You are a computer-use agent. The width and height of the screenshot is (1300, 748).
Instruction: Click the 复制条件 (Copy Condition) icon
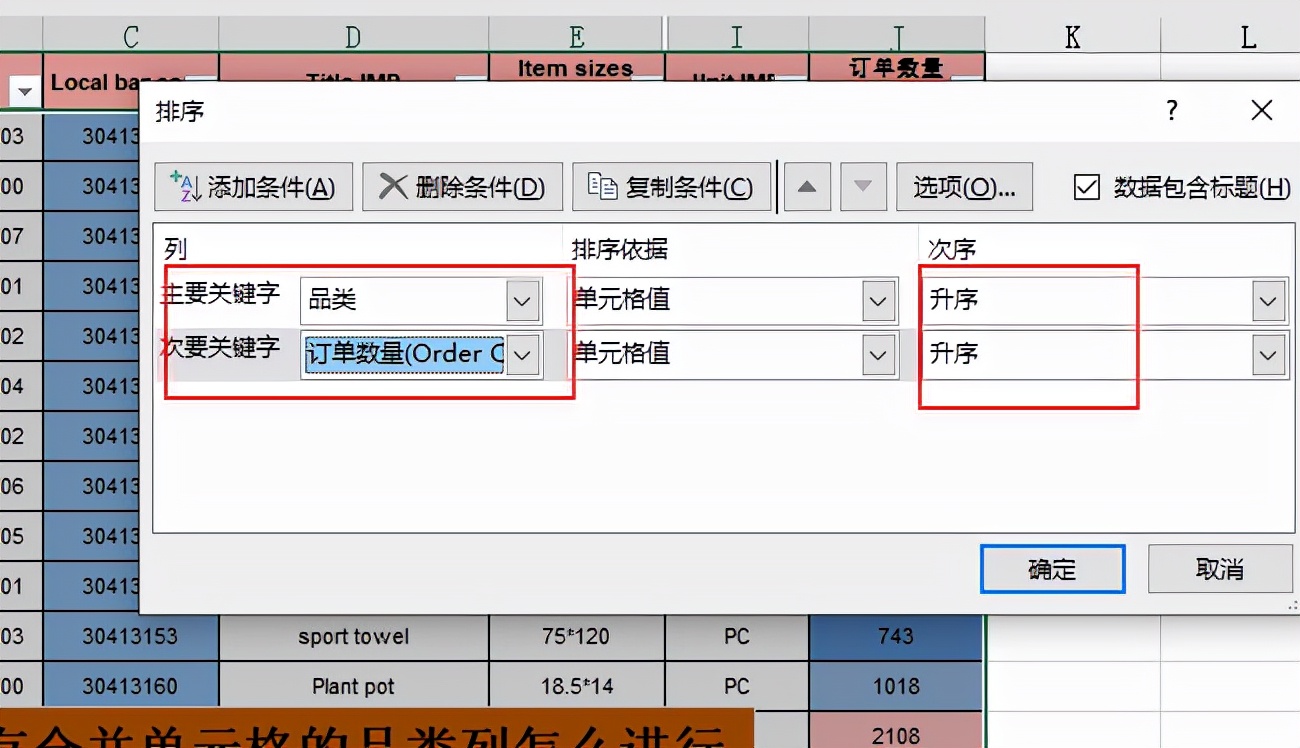point(670,186)
